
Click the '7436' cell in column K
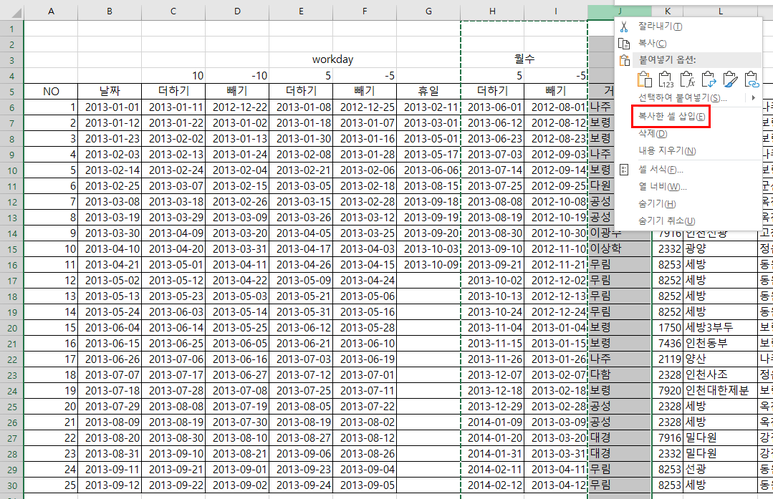point(668,344)
